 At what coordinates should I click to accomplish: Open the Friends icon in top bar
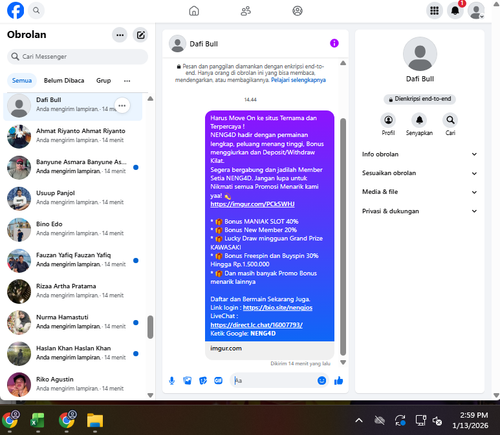tap(246, 11)
